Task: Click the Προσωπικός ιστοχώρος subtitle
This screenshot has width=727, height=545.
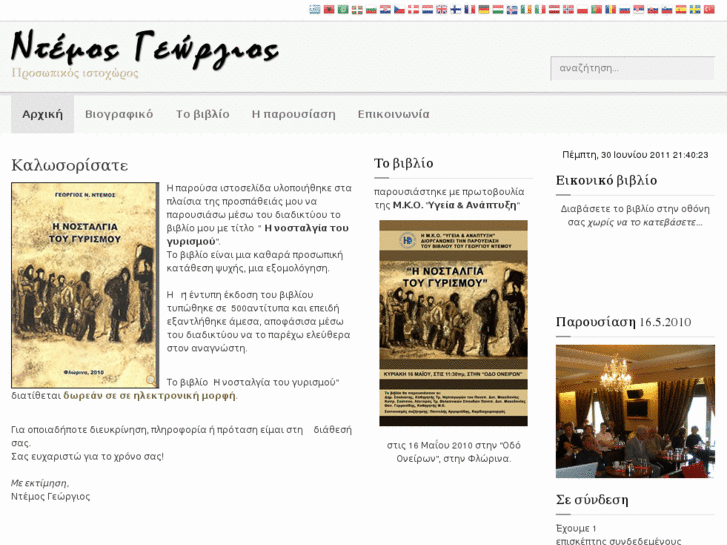Action: (75, 73)
